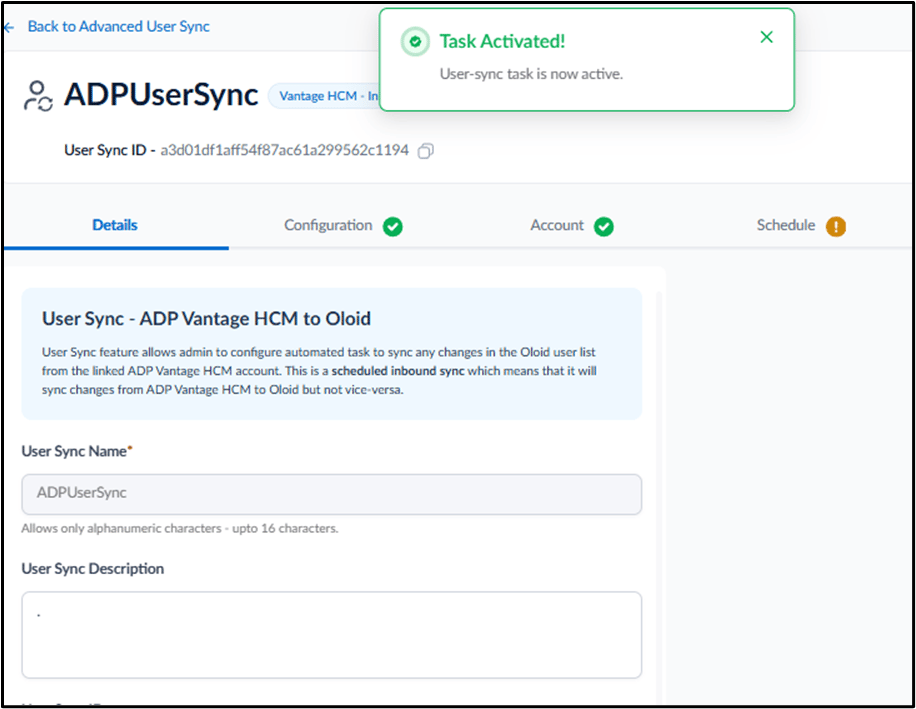
Task: Click heading 'User Sync - ADP Vantage HCM to Oloid'
Action: (206, 319)
